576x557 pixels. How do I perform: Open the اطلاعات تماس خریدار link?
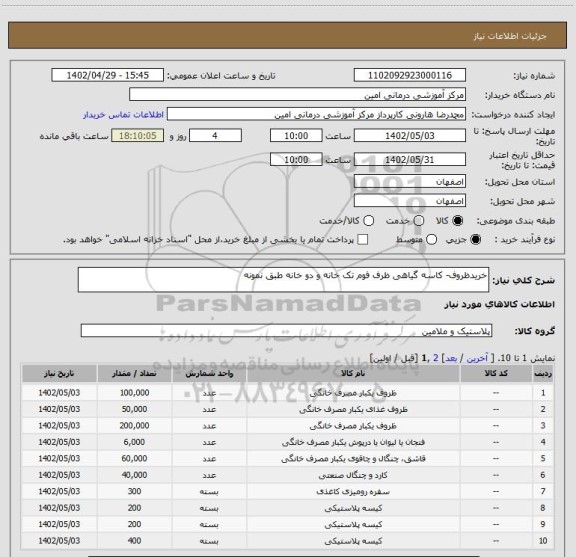[123, 115]
